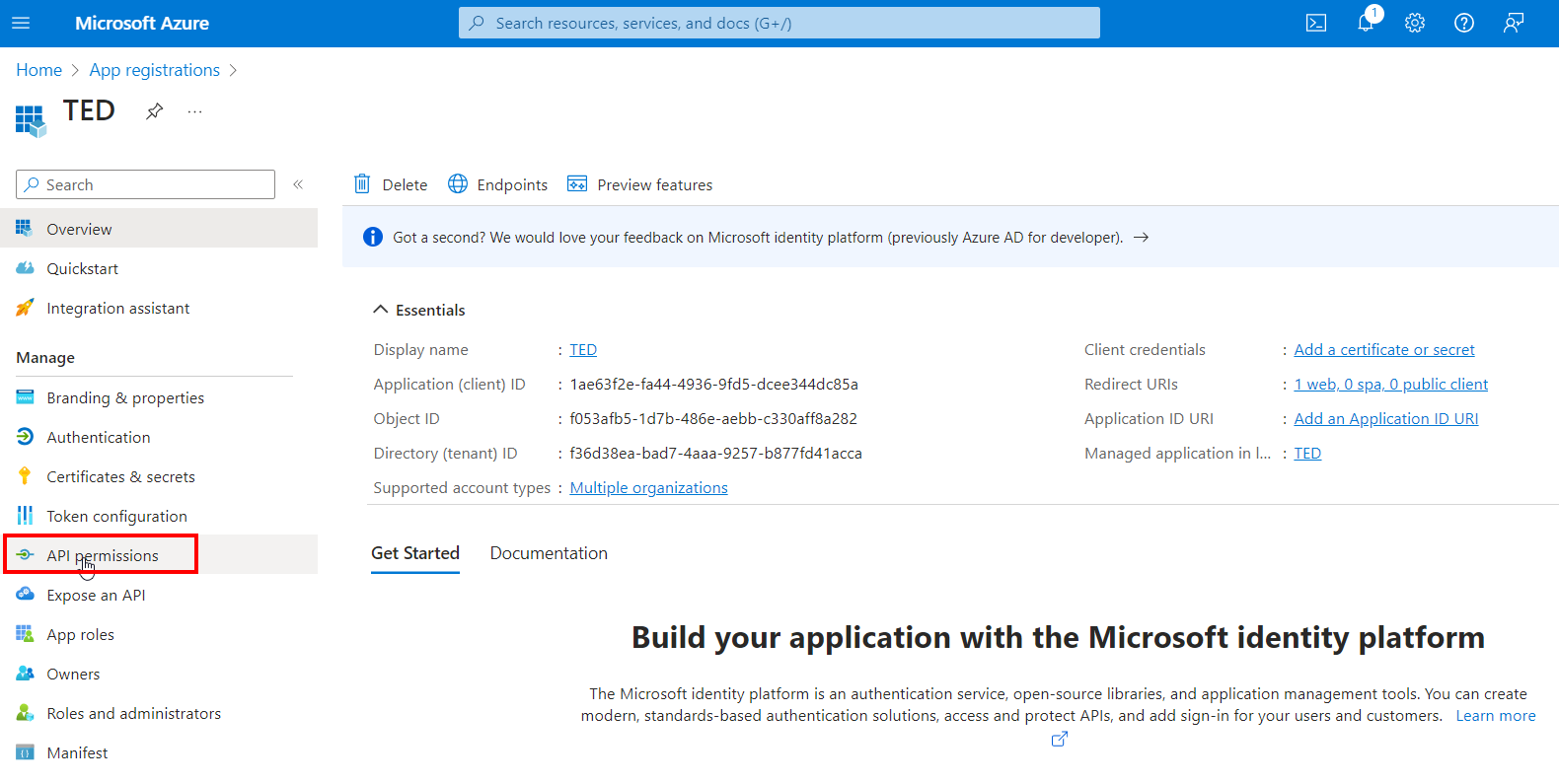Open the feedback icon in header
Image resolution: width=1559 pixels, height=784 pixels.
(x=1514, y=23)
